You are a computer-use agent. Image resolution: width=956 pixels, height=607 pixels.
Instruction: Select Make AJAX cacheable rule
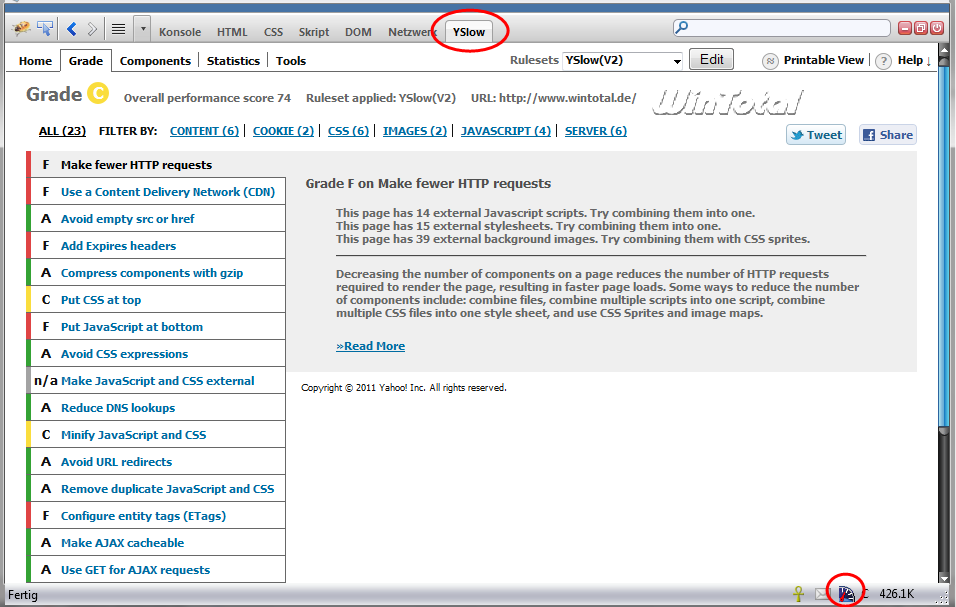coord(156,543)
